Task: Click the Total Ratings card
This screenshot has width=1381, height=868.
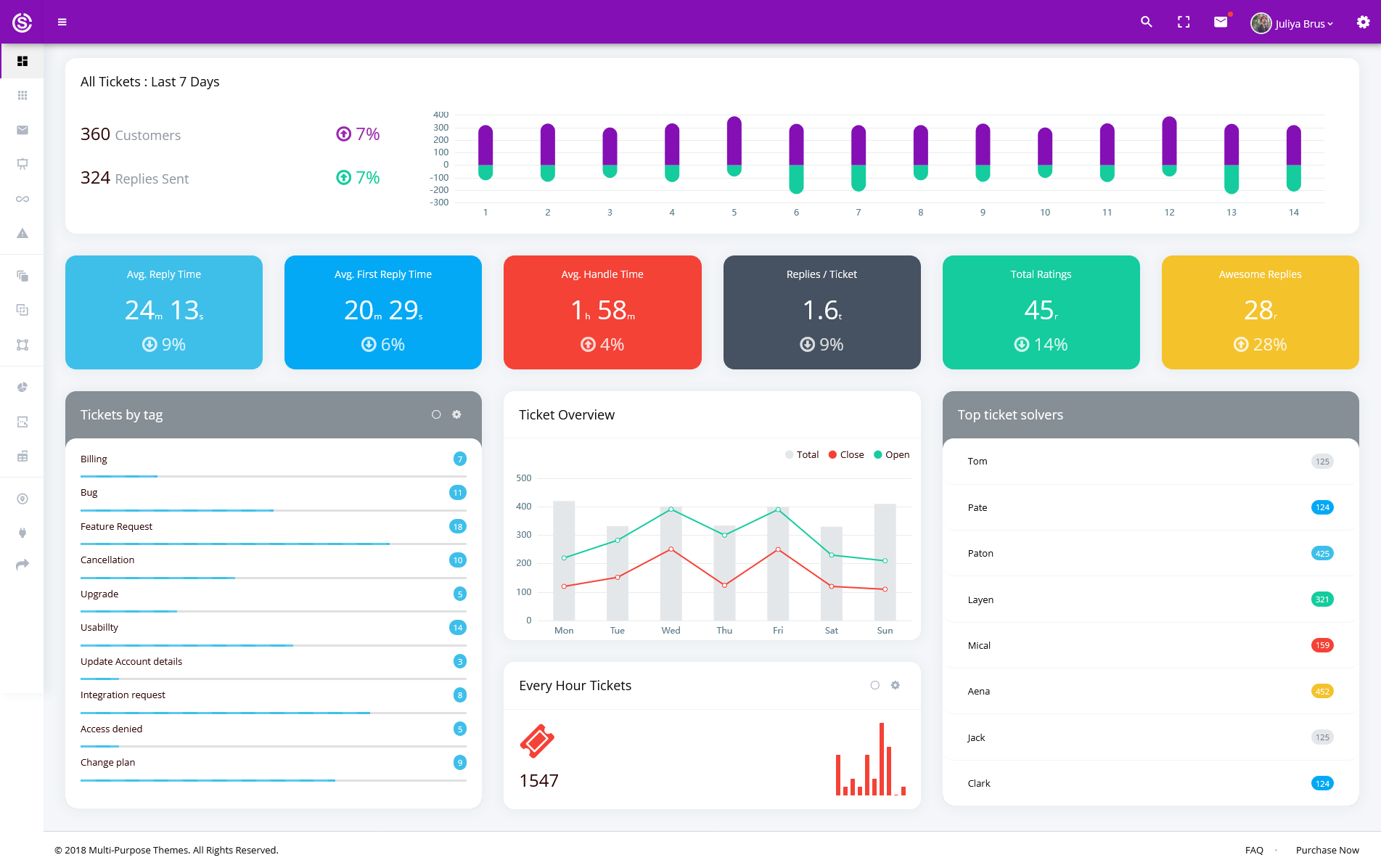Action: click(1041, 312)
